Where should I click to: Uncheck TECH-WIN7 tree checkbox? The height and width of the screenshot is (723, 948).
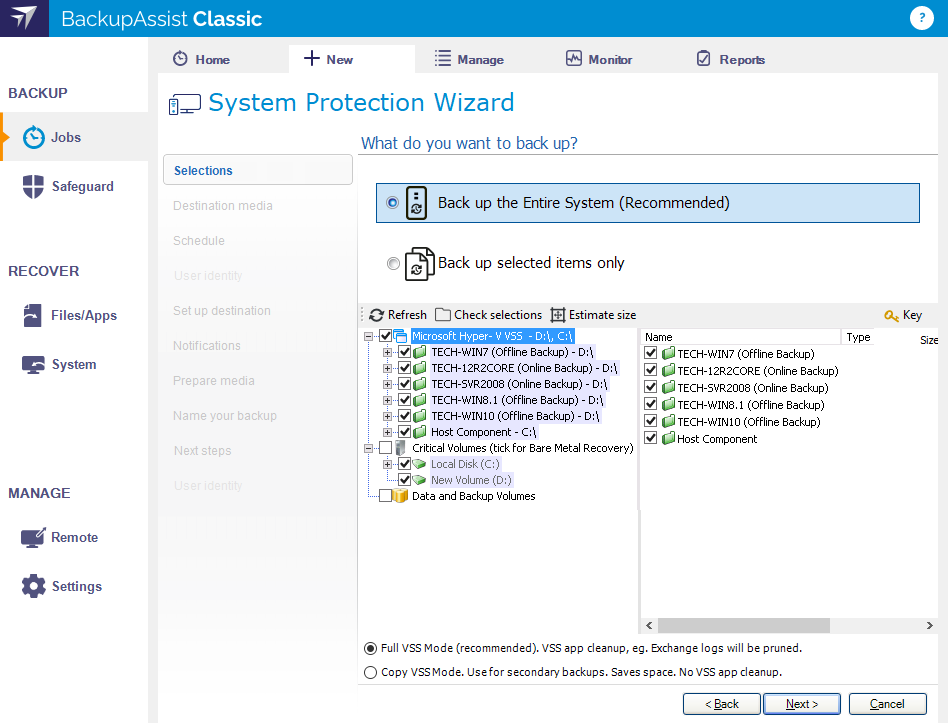(x=404, y=352)
